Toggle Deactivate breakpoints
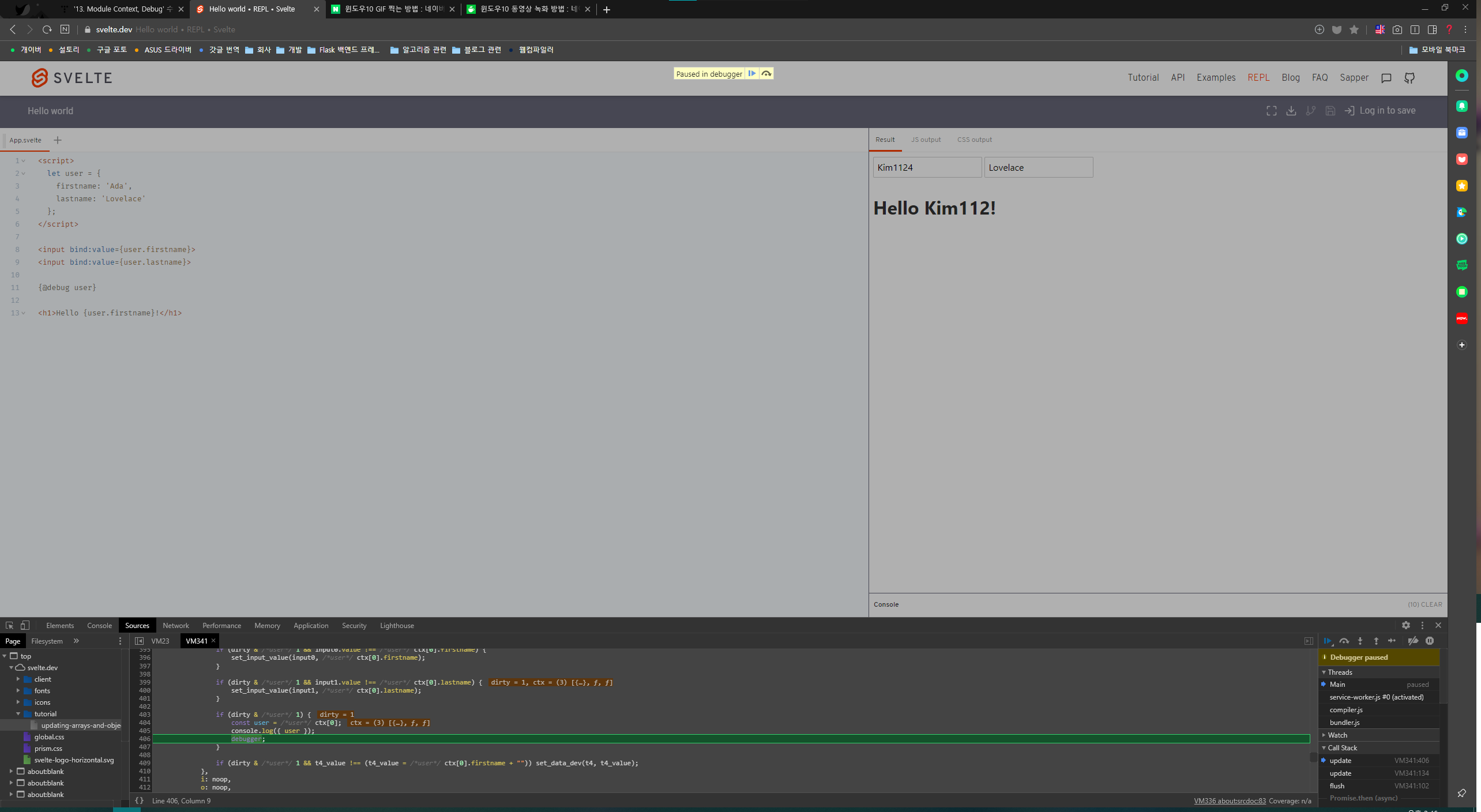 pyautogui.click(x=1413, y=641)
